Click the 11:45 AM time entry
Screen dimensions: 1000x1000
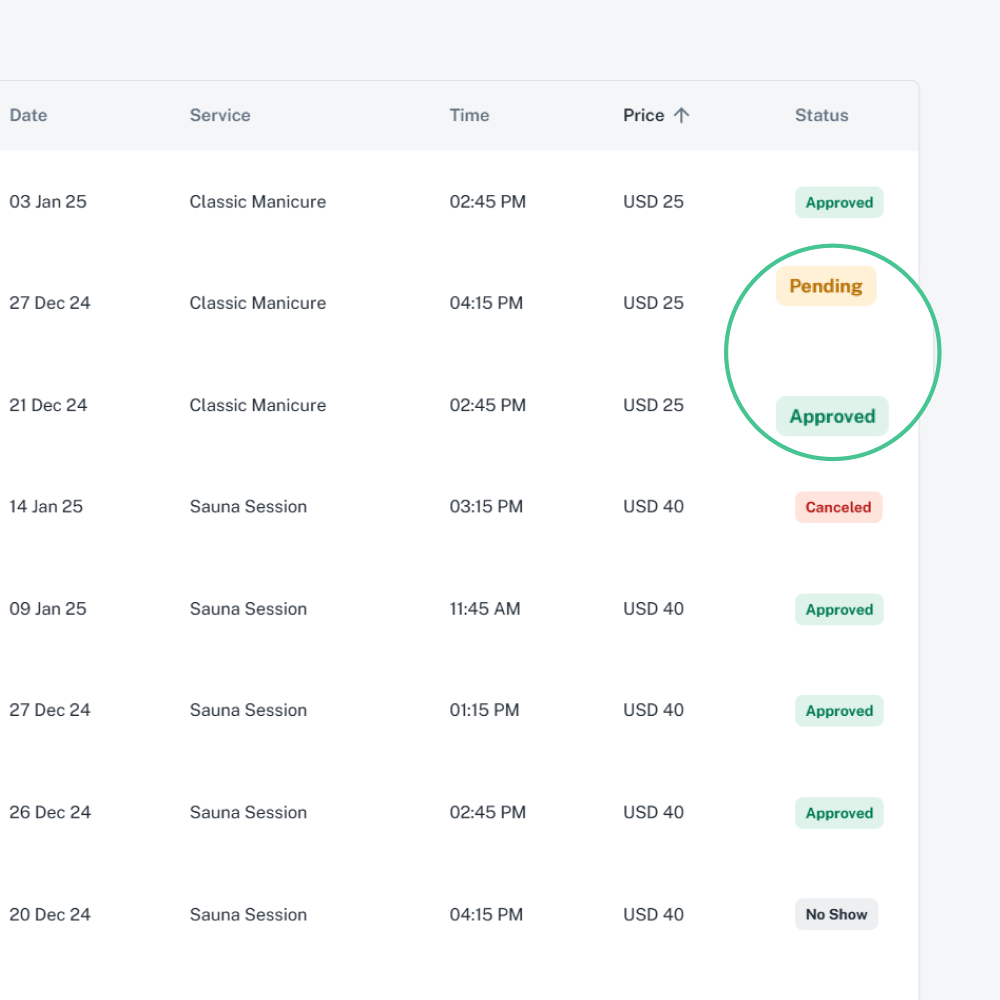[x=485, y=609]
